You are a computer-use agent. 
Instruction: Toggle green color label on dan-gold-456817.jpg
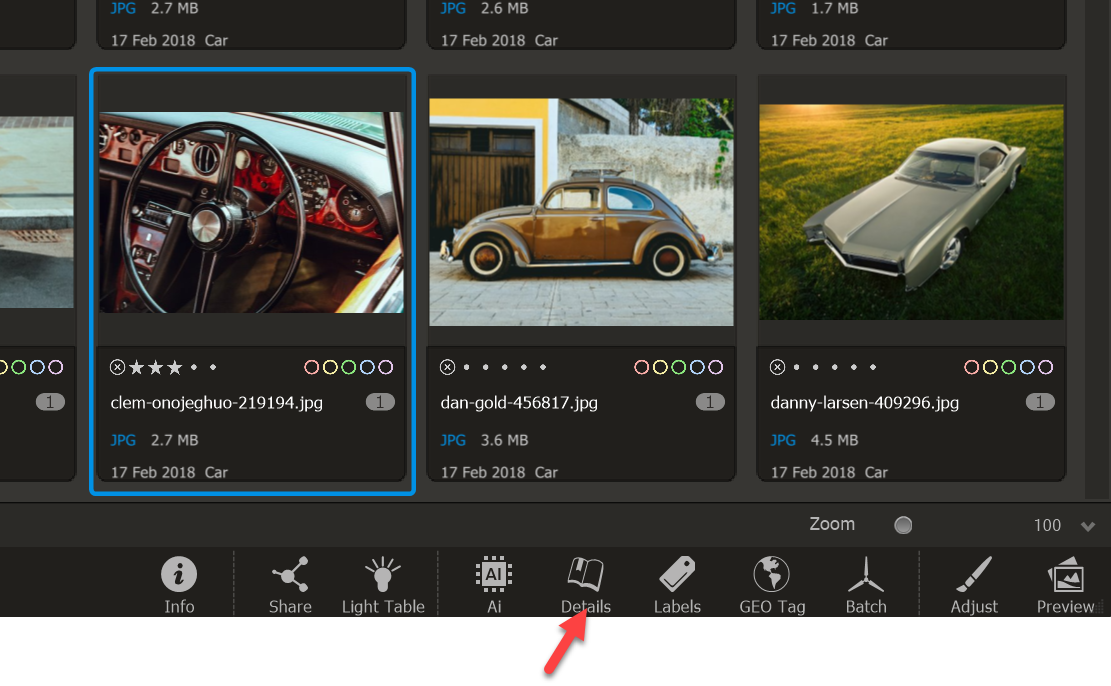679,367
